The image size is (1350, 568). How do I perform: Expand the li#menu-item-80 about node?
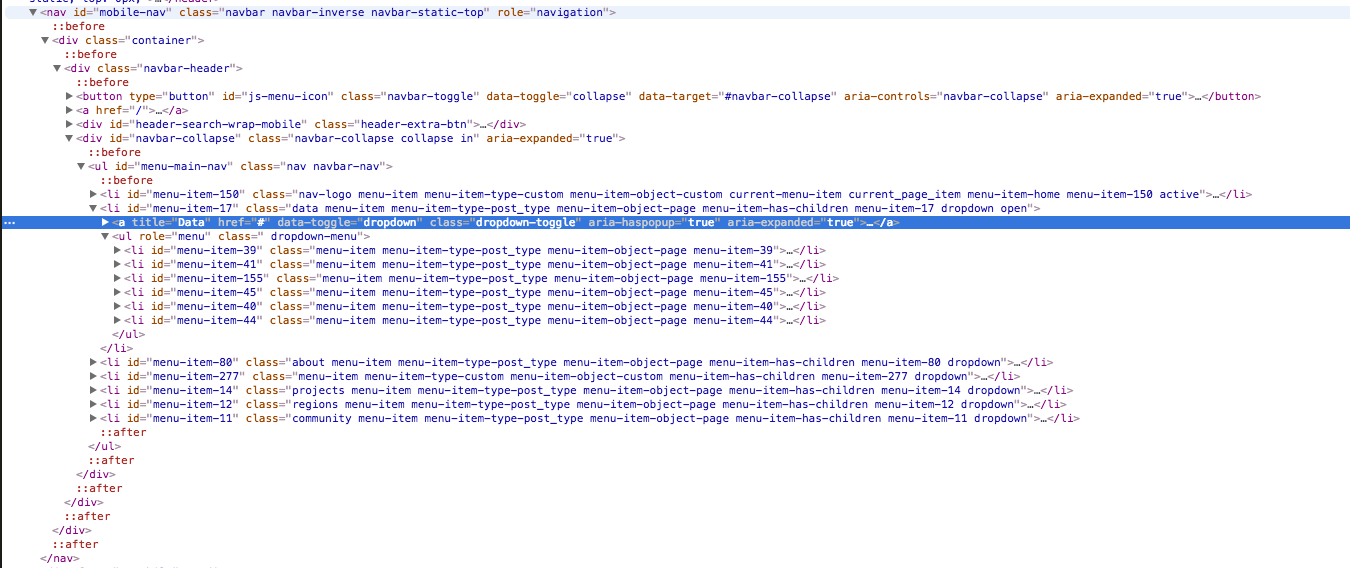(x=93, y=363)
